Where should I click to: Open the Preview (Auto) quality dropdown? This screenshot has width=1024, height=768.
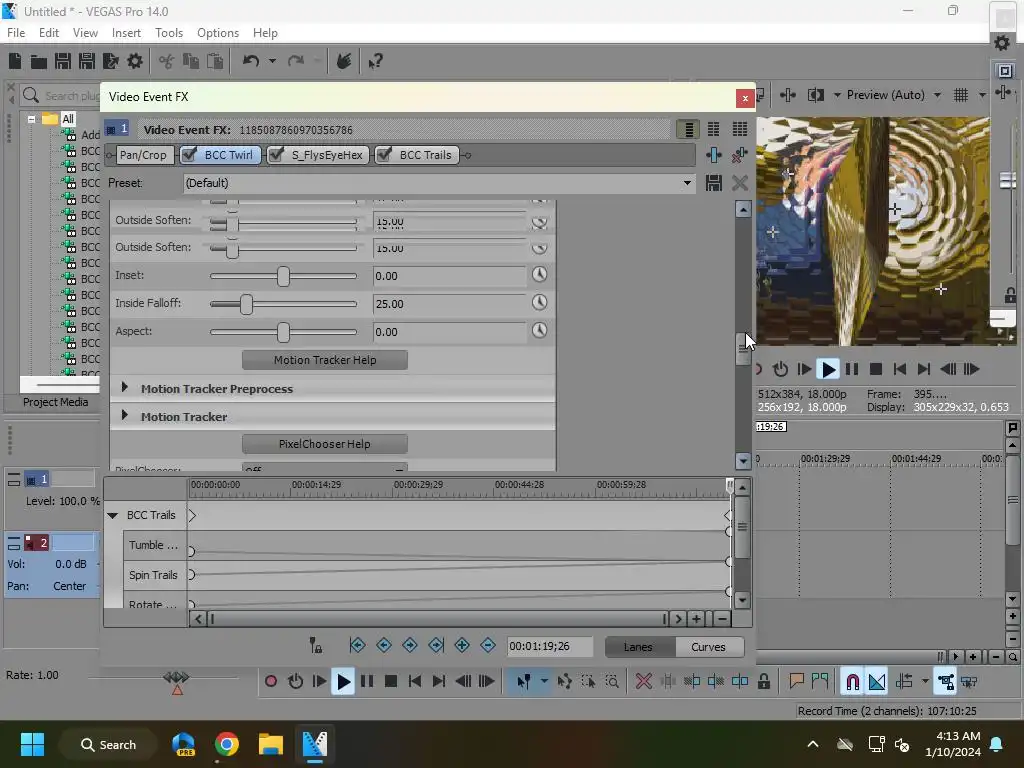pyautogui.click(x=937, y=95)
